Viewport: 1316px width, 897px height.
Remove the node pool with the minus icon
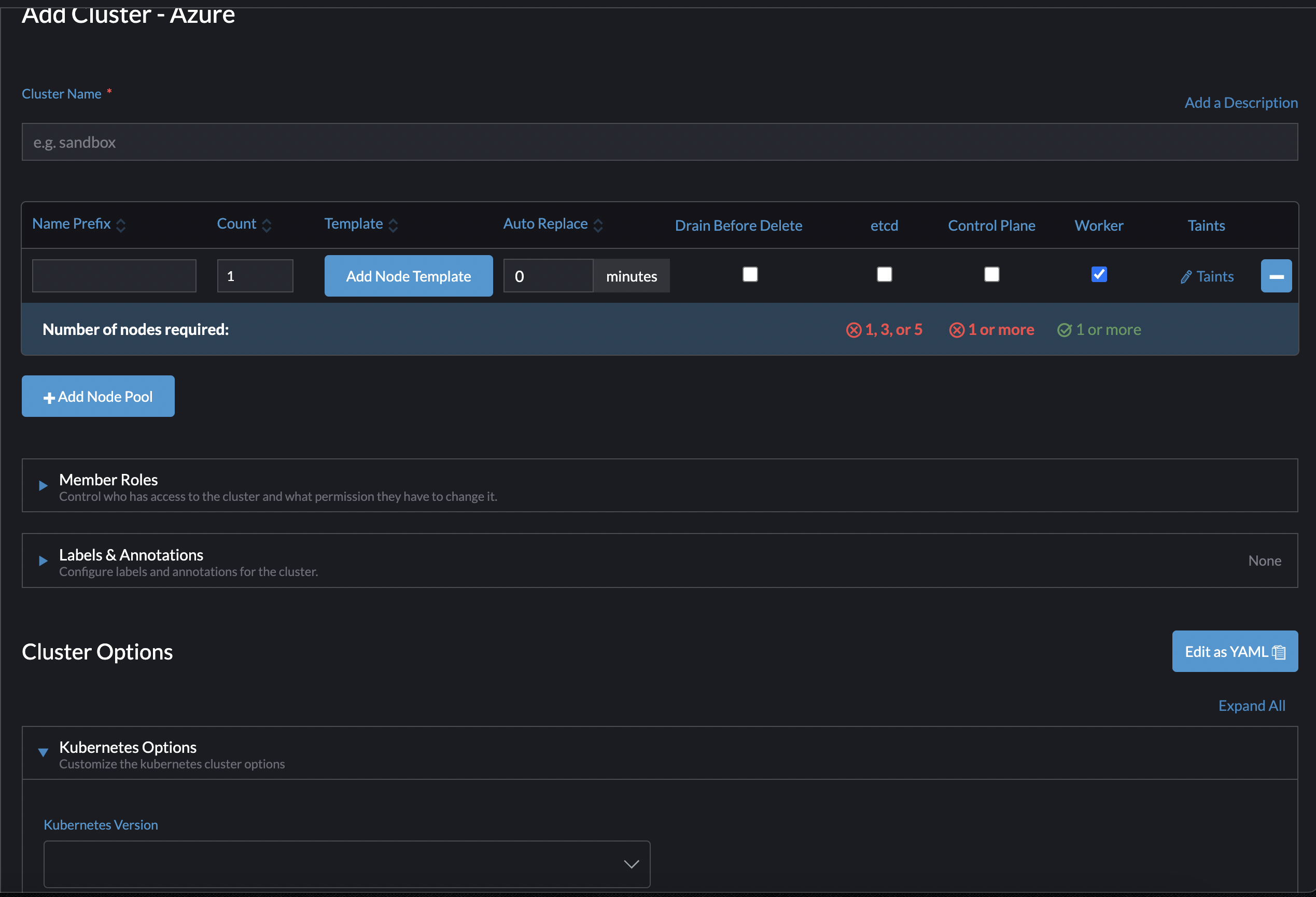(1277, 276)
